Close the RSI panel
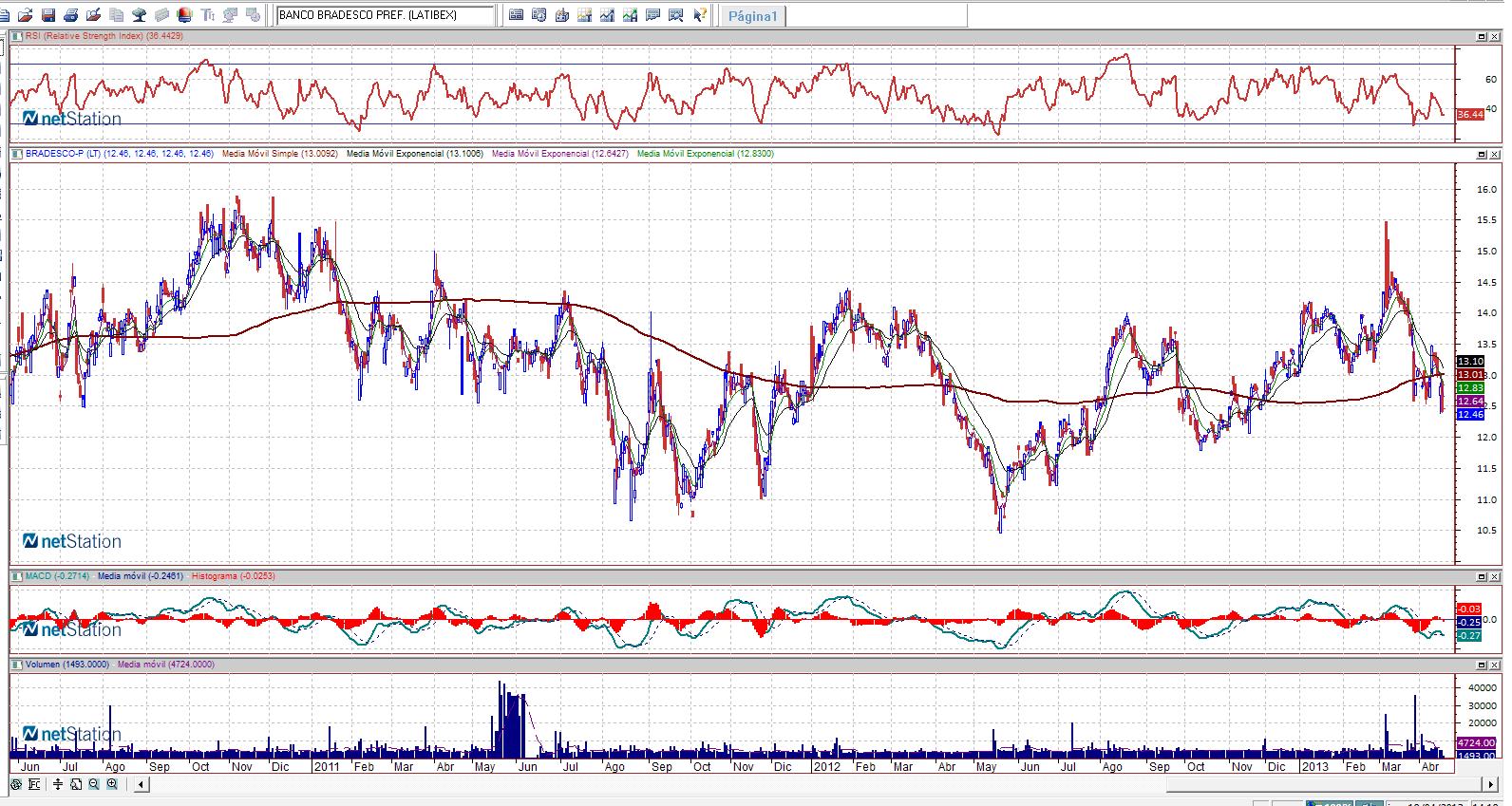The height and width of the screenshot is (806, 1512). coord(1496,37)
